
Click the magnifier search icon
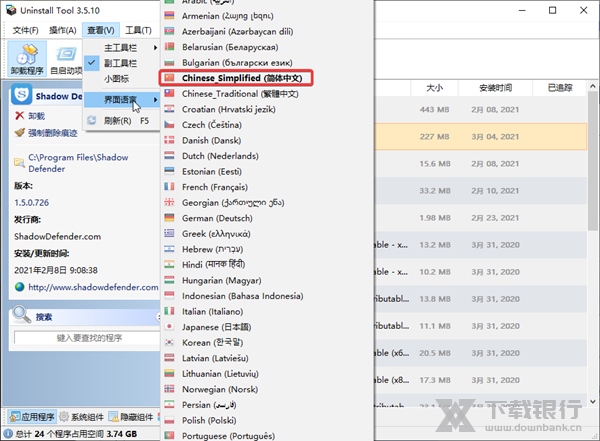pos(21,316)
